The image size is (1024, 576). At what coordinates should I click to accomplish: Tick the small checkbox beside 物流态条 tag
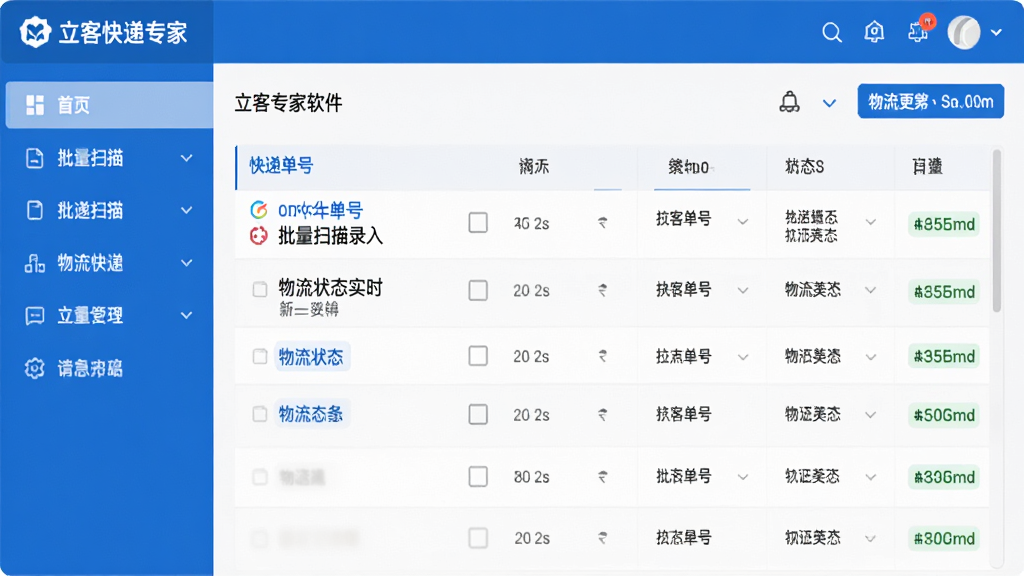[260, 414]
